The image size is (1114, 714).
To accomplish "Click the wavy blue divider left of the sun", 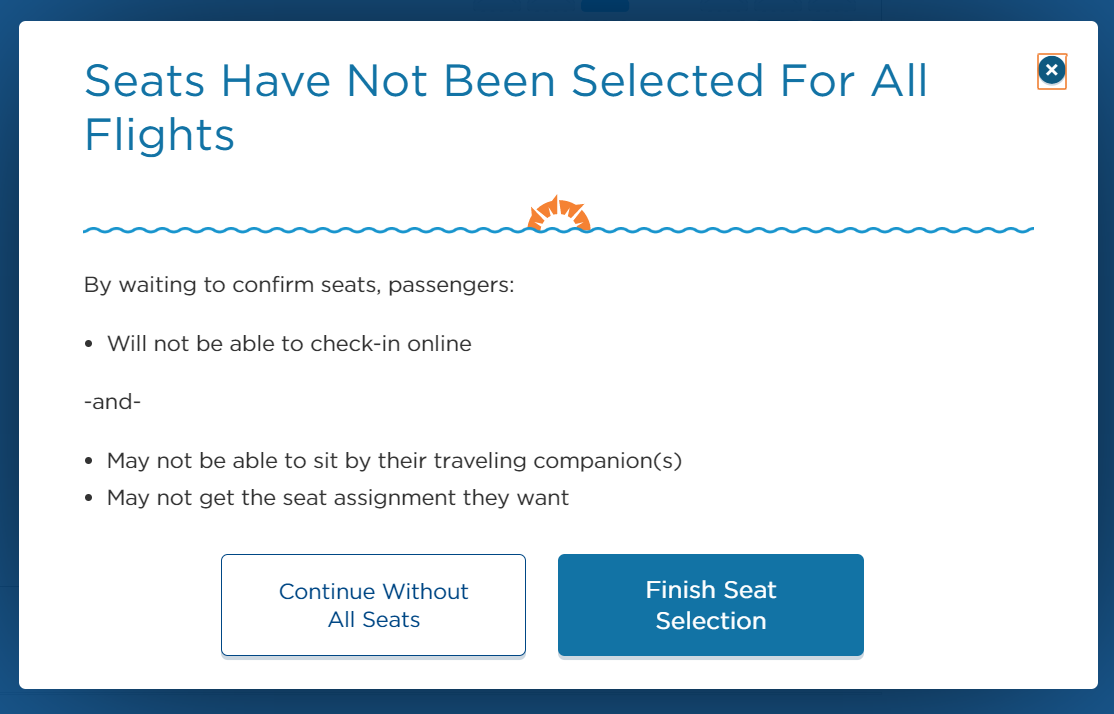I will (300, 230).
